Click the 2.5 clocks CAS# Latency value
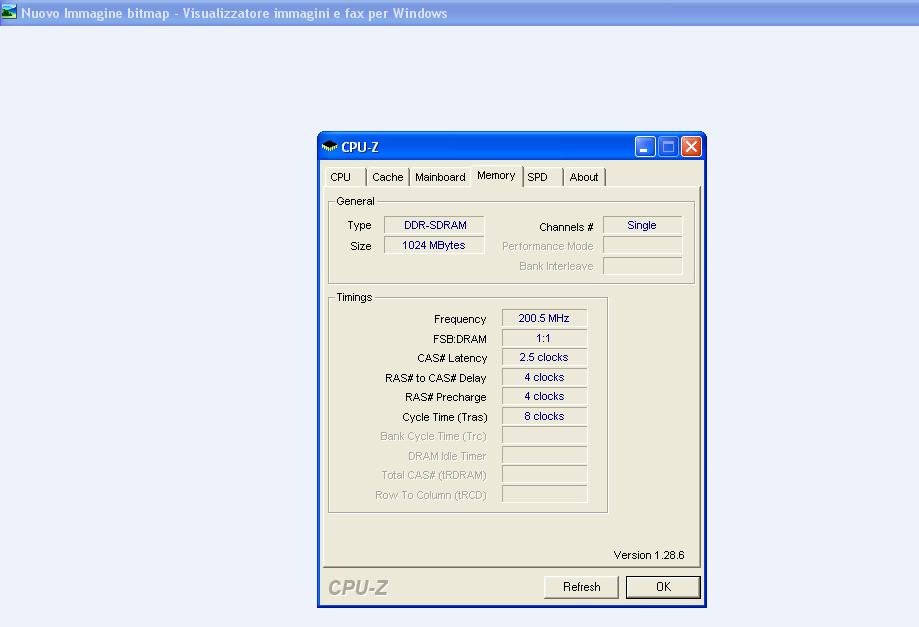 tap(544, 357)
